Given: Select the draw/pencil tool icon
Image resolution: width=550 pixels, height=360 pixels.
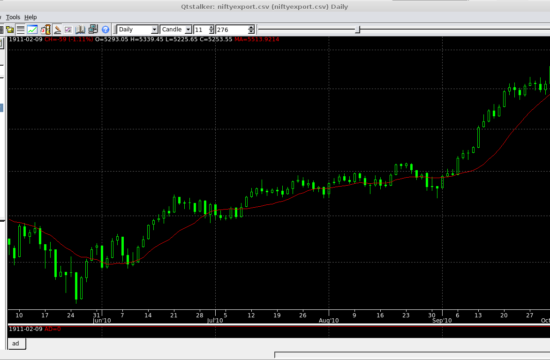Looking at the screenshot, I should click(57, 30).
